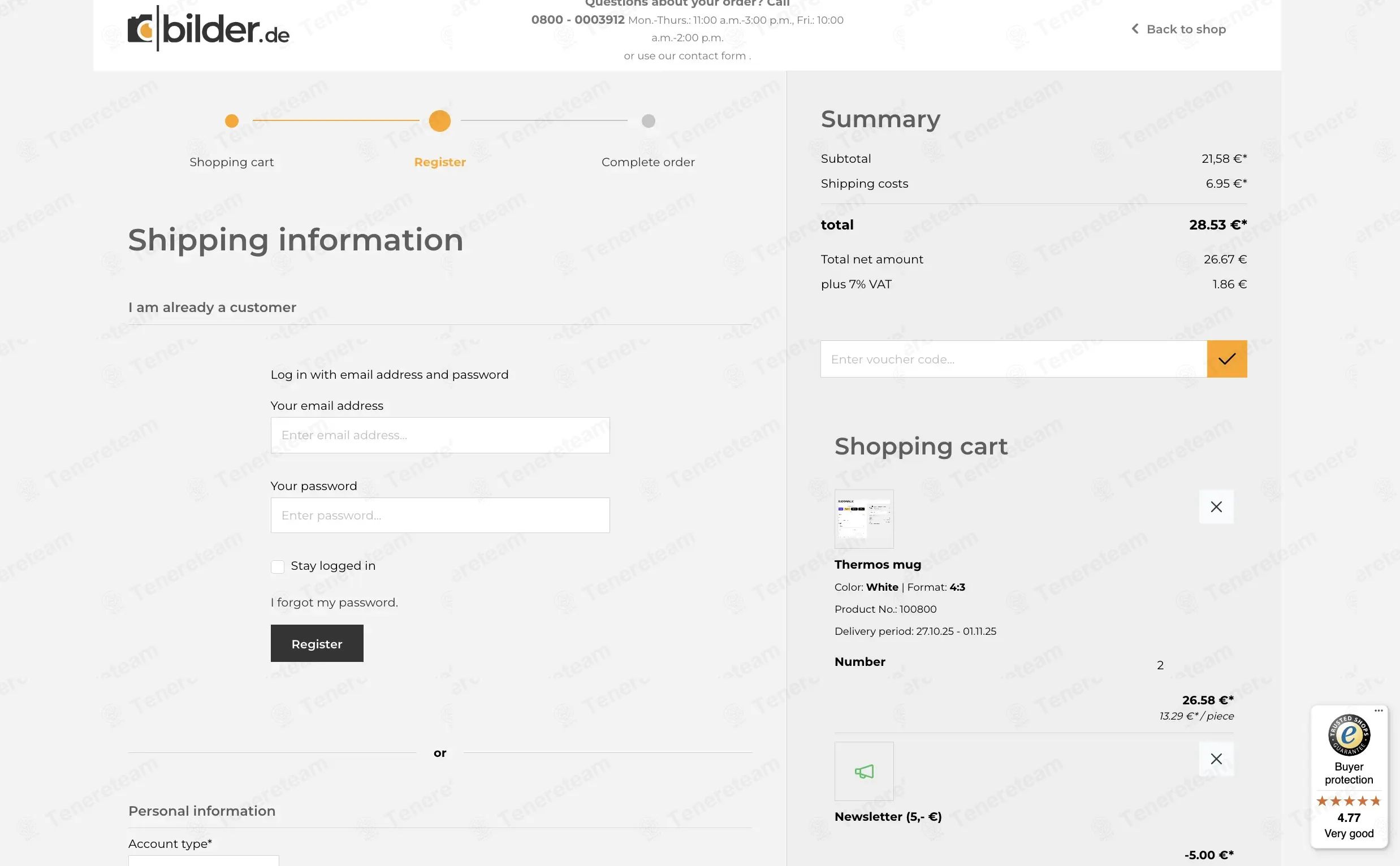This screenshot has height=866, width=1400.
Task: Click the Buyer protection label
Action: [x=1349, y=773]
